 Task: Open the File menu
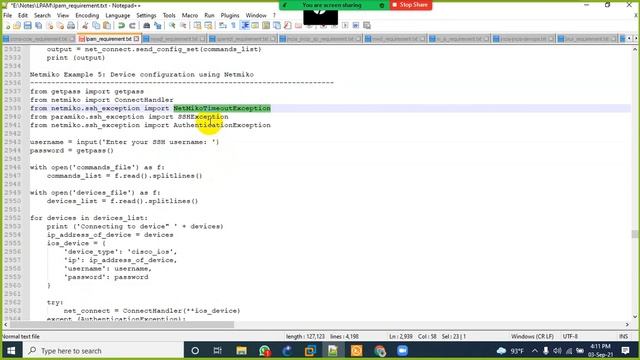point(8,15)
